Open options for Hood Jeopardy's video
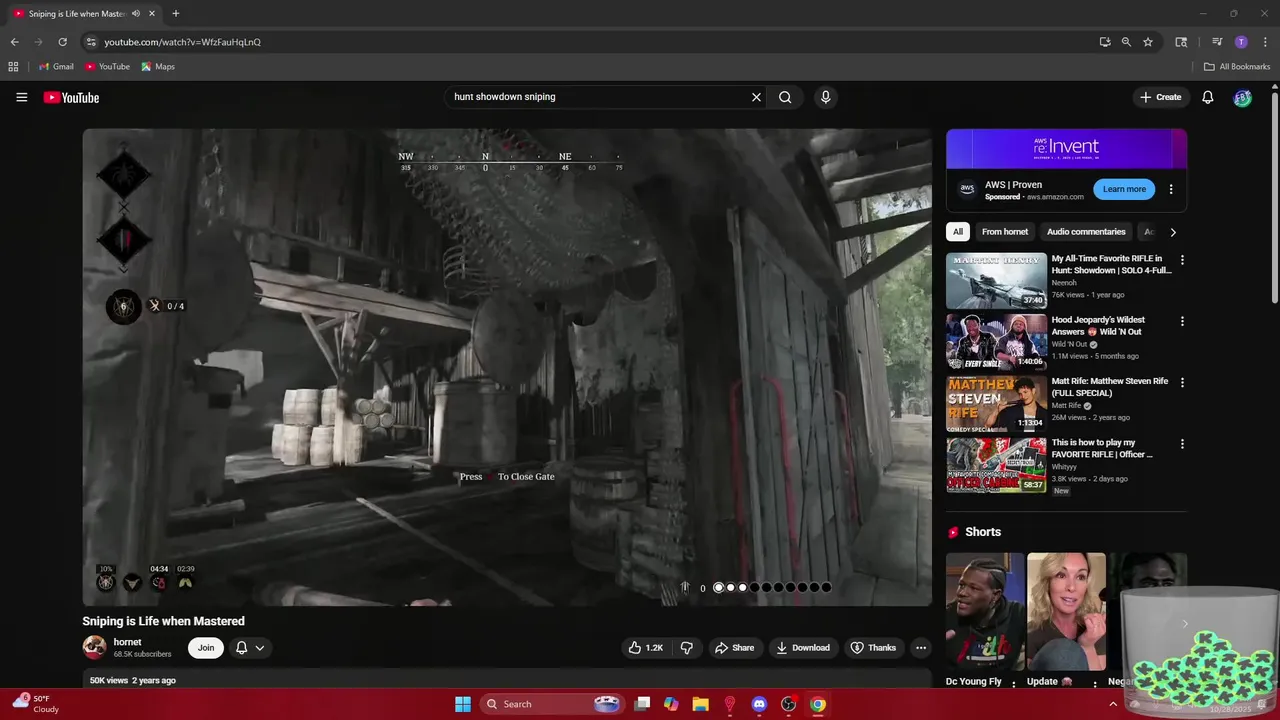Viewport: 1280px width, 720px height. coord(1182,321)
